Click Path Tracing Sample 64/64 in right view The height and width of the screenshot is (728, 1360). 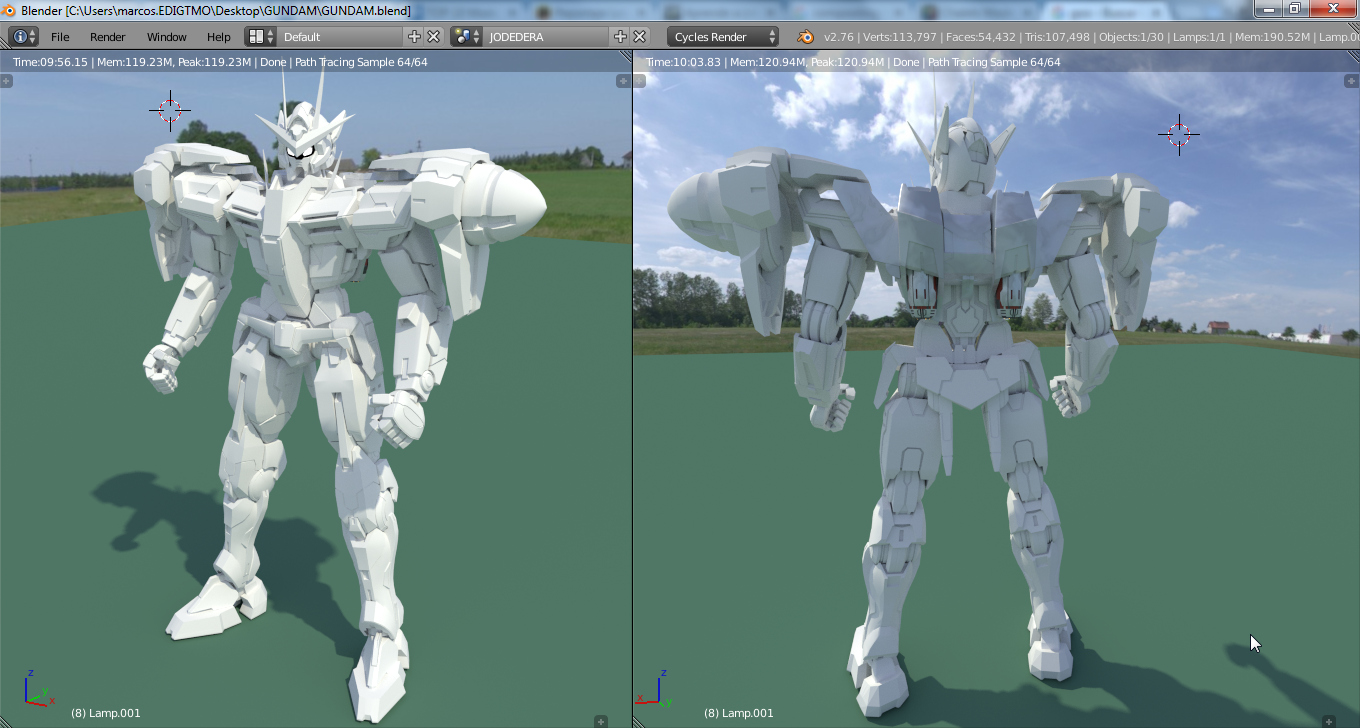click(994, 62)
